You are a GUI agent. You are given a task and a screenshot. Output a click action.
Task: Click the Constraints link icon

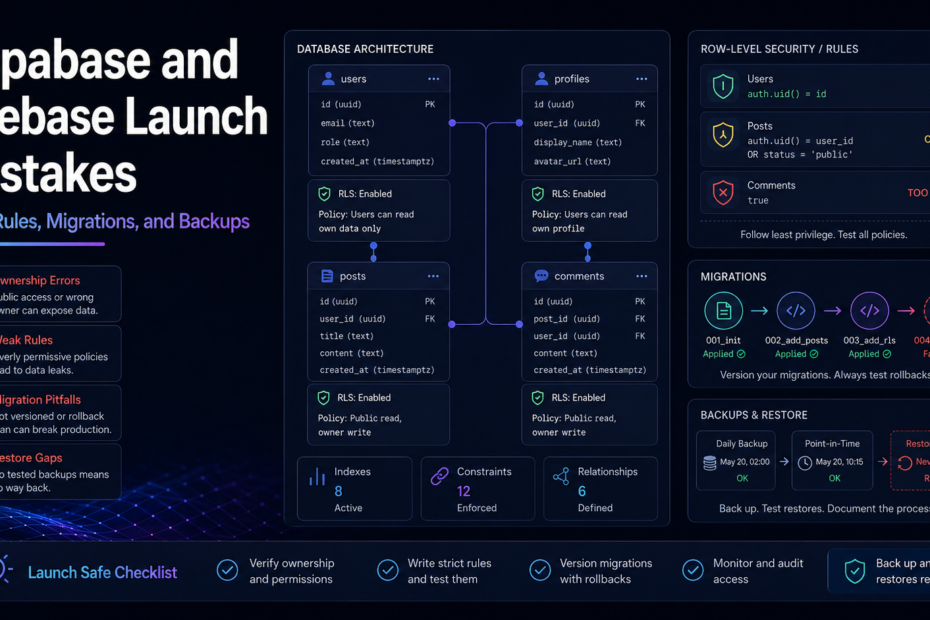[439, 476]
